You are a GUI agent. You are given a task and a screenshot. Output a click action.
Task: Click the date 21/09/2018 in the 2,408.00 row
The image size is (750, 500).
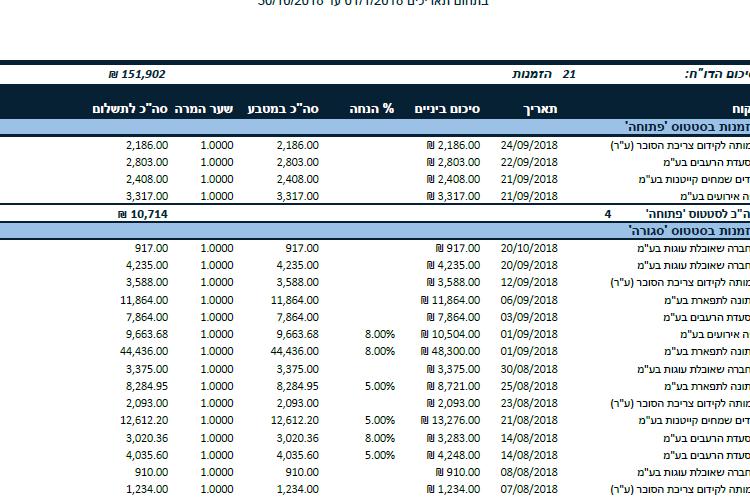click(529, 179)
